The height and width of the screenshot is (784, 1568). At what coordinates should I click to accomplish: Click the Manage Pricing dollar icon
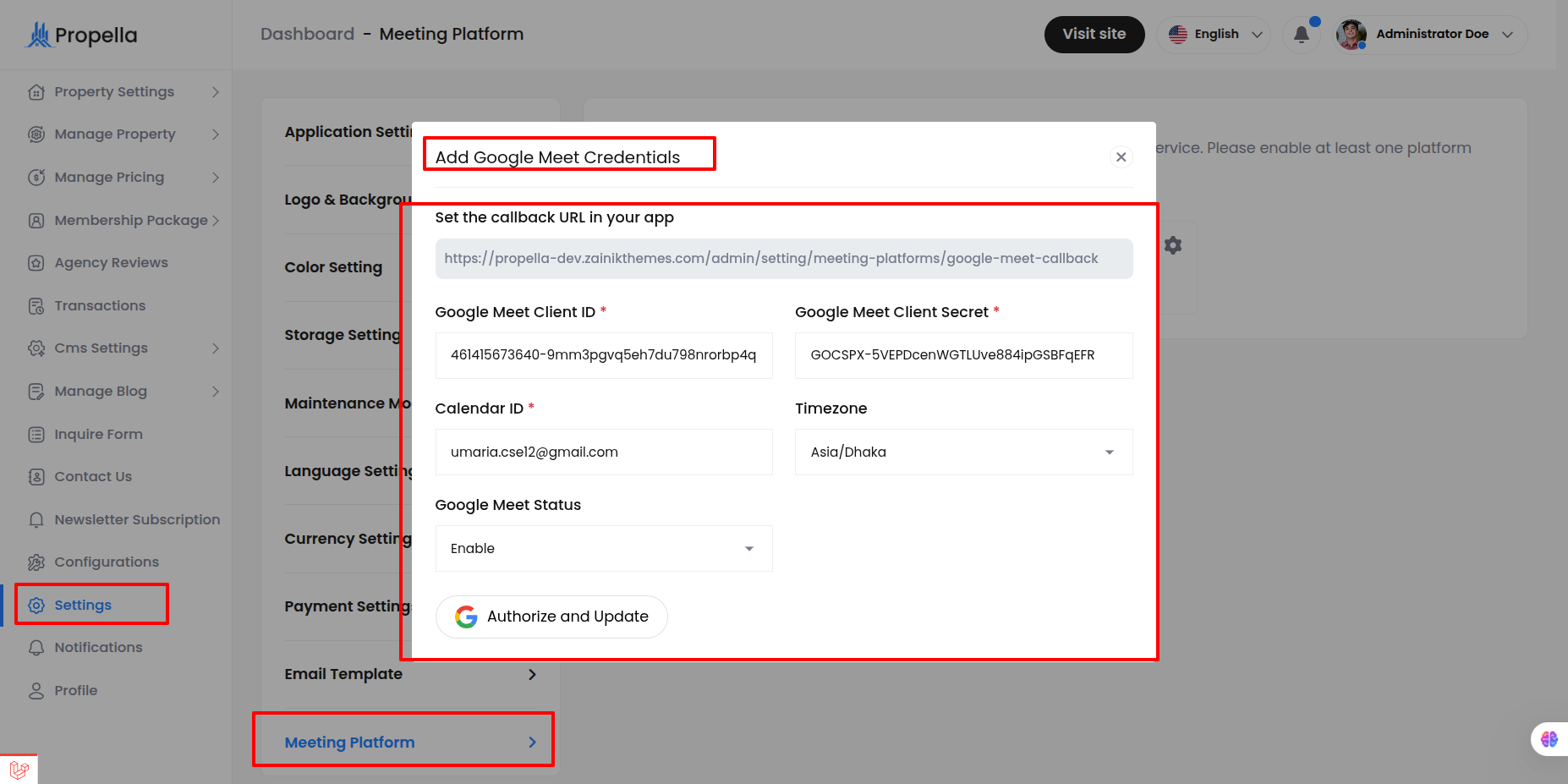[x=36, y=177]
